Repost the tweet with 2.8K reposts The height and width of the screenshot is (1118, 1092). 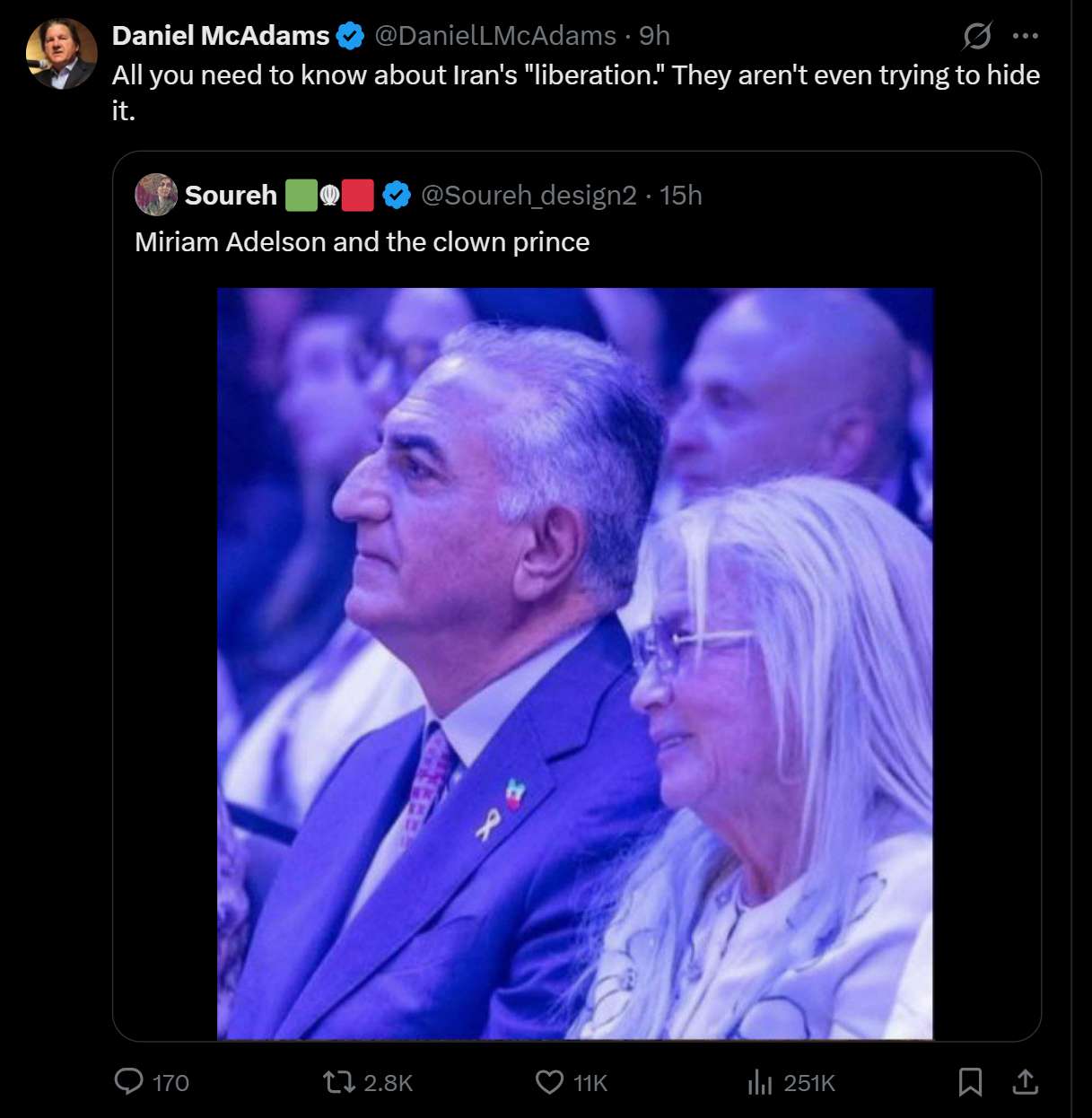[340, 1082]
